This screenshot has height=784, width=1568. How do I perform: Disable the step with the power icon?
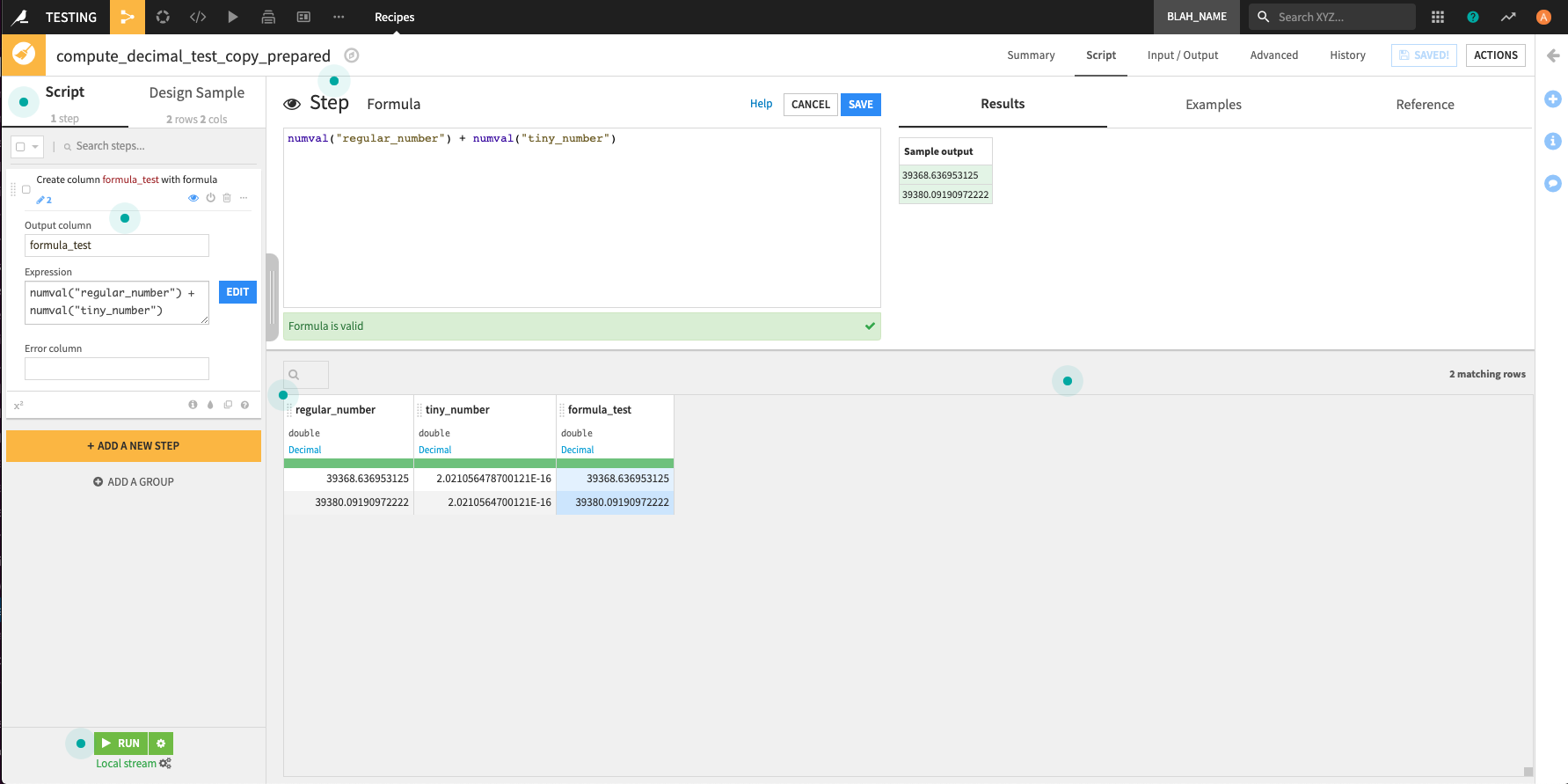(210, 198)
